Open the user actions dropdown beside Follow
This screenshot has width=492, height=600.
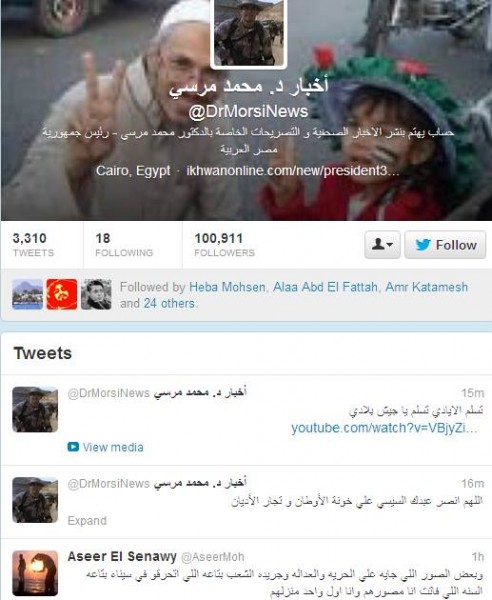coord(382,245)
